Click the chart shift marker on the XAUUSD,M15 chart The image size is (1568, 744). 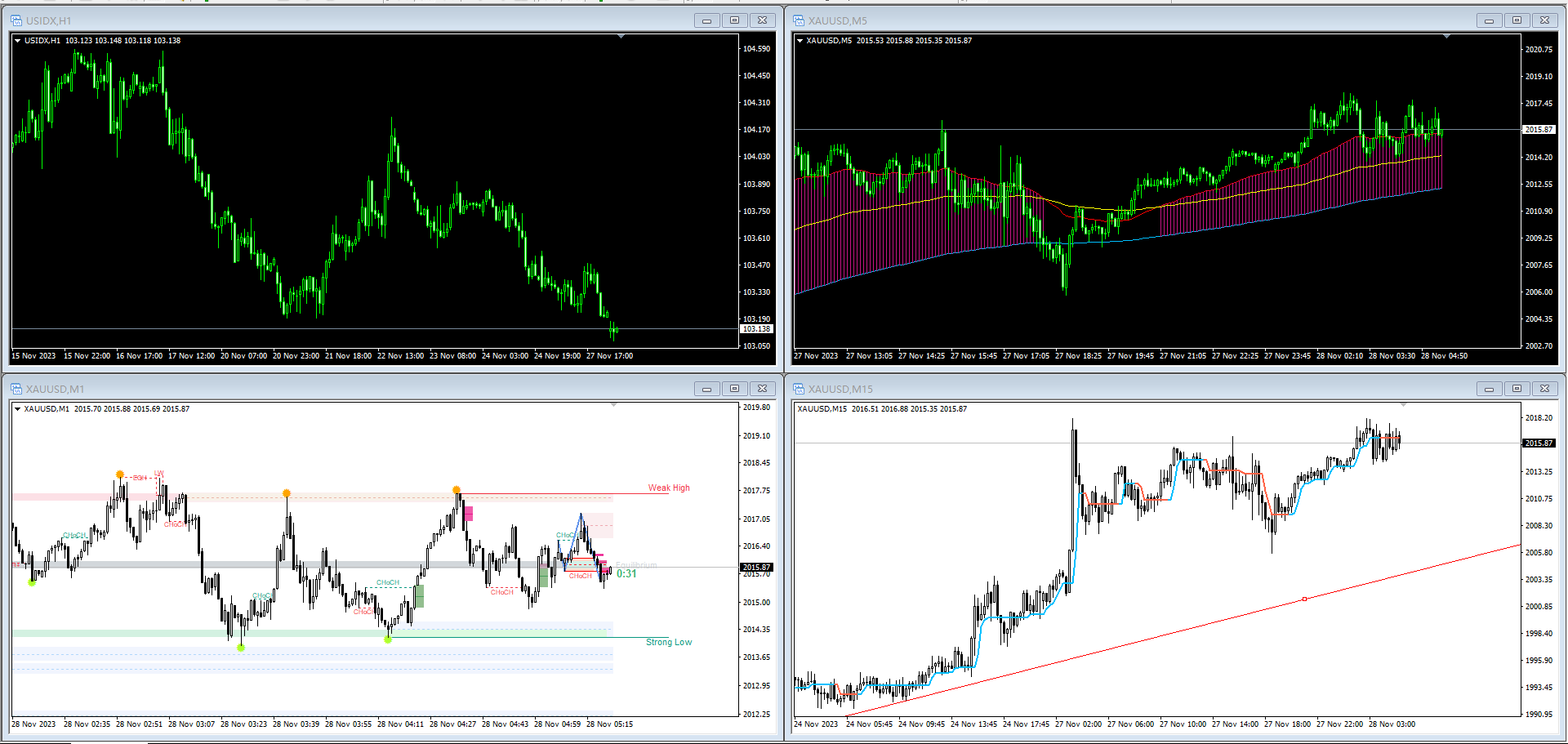[x=1403, y=405]
